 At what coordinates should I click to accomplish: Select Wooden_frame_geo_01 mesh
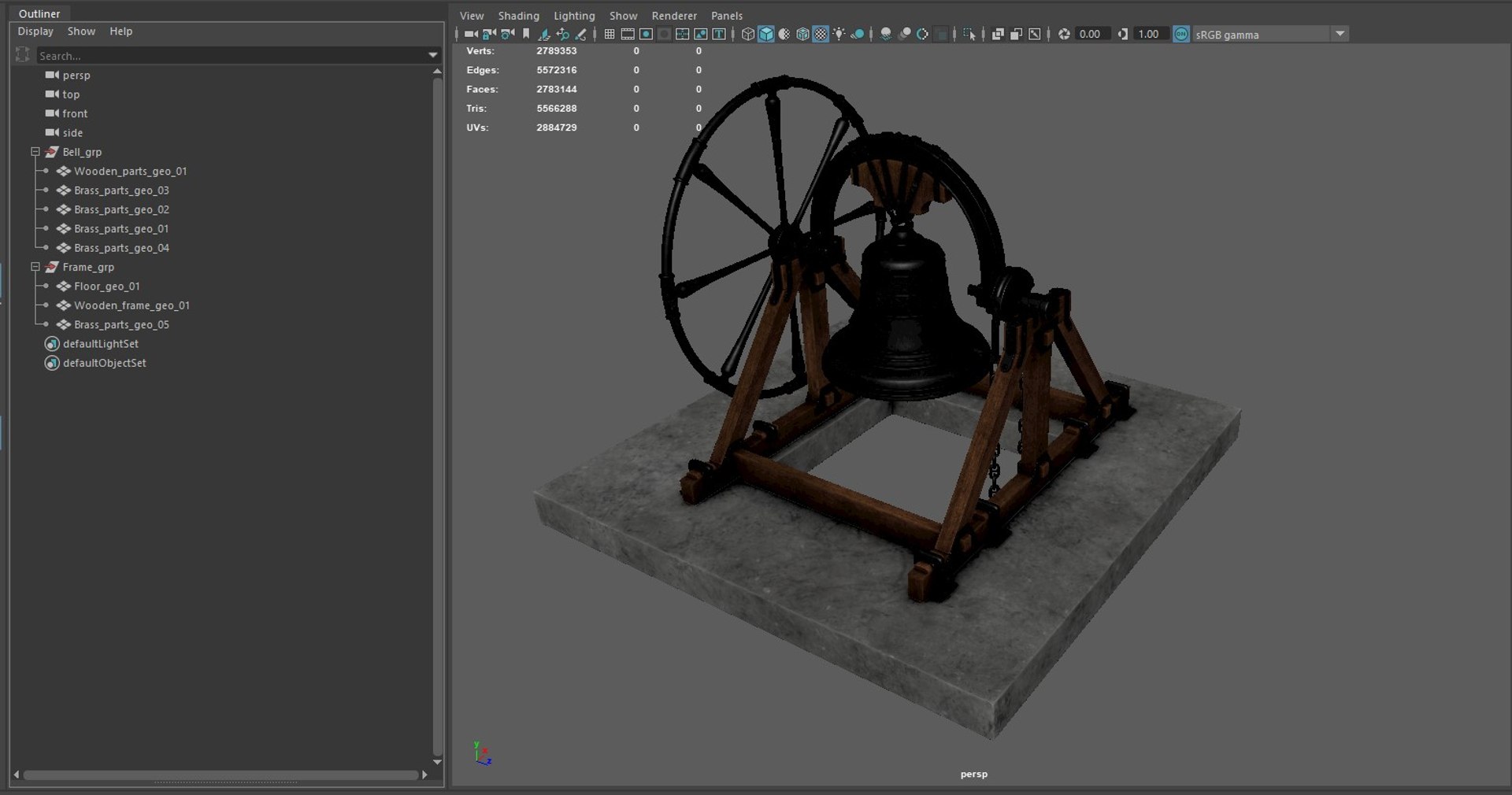(x=132, y=305)
